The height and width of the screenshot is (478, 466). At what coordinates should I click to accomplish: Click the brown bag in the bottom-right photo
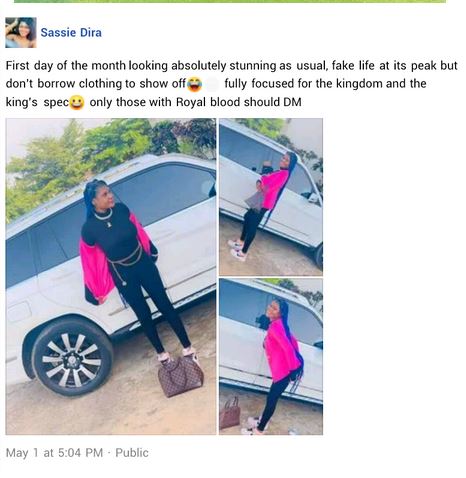pyautogui.click(x=230, y=413)
